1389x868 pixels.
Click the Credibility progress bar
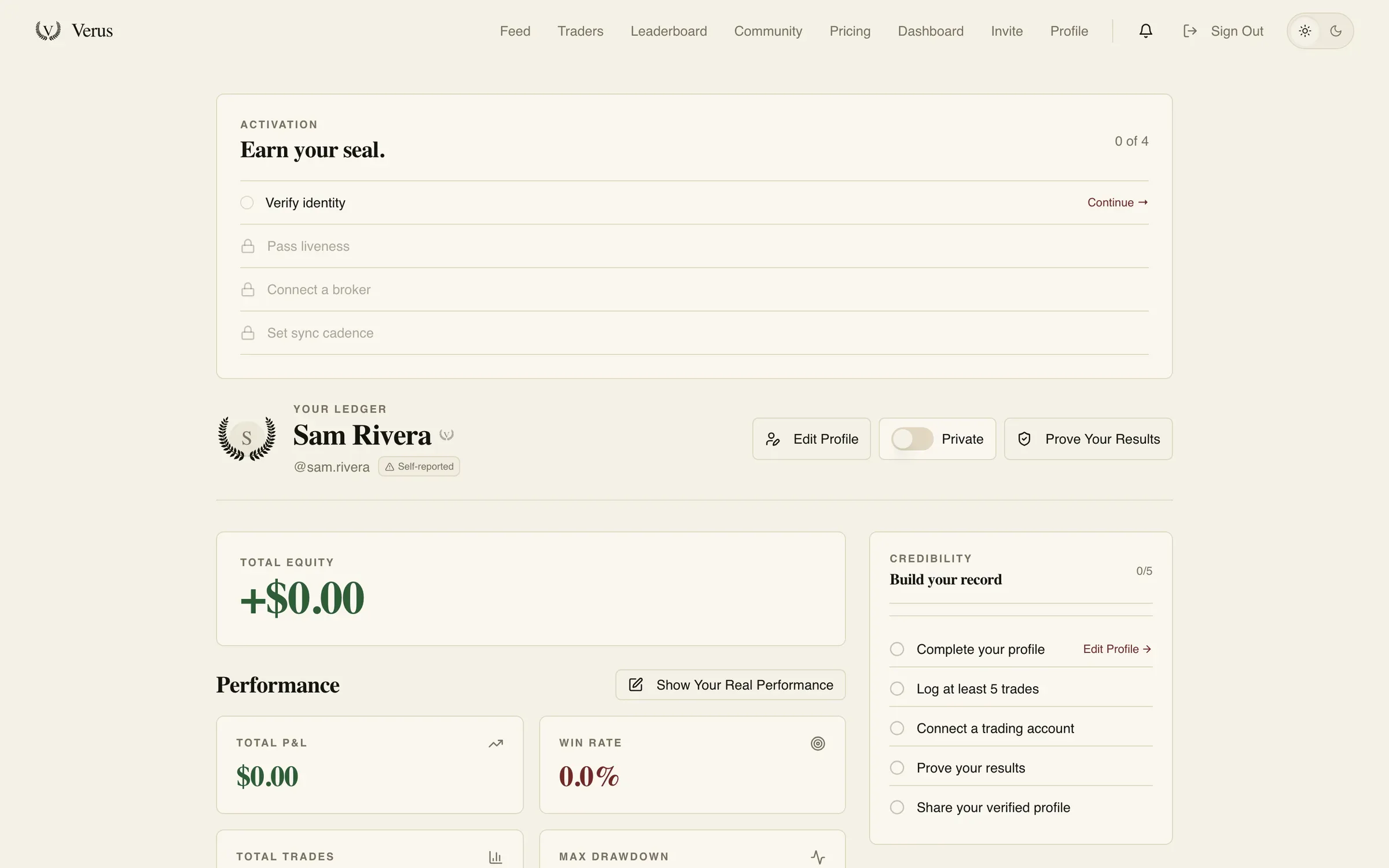click(1021, 609)
